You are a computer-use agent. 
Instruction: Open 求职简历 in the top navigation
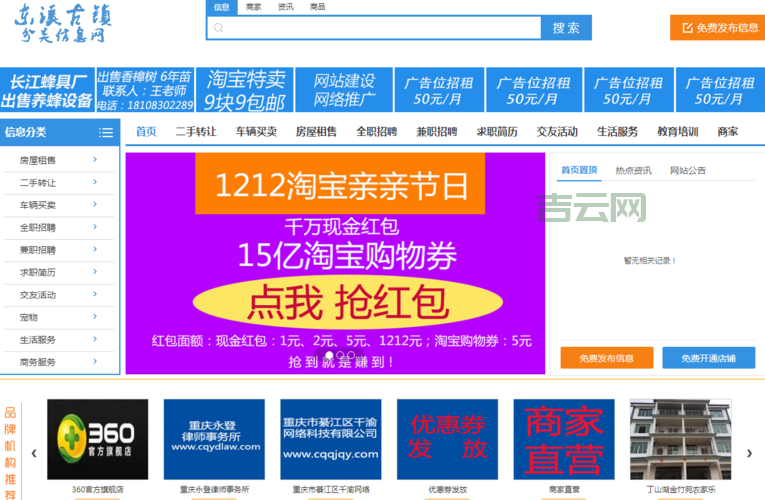[x=497, y=132]
